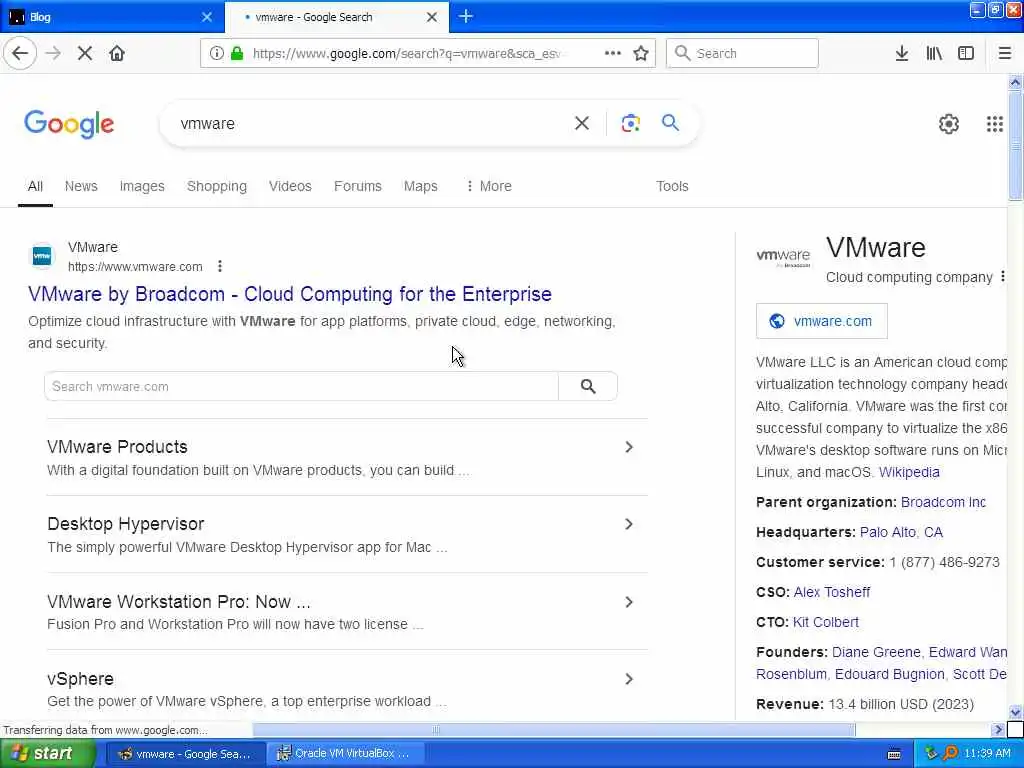Open the vmware.com button in knowledge panel
Screen dimensions: 1024x768
tap(822, 321)
